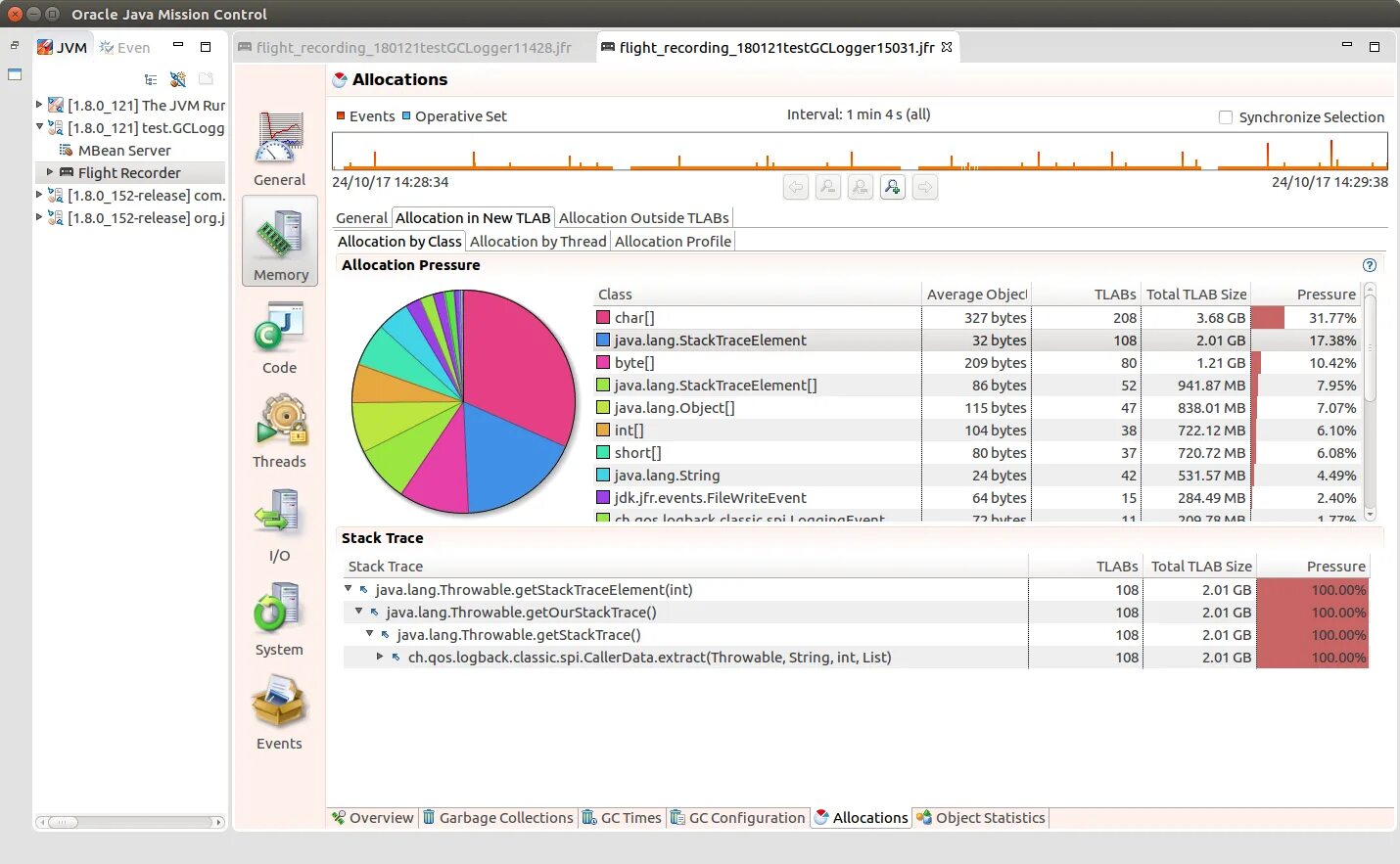Select the Memory tab group icon
The height and width of the screenshot is (864, 1400).
tap(280, 242)
